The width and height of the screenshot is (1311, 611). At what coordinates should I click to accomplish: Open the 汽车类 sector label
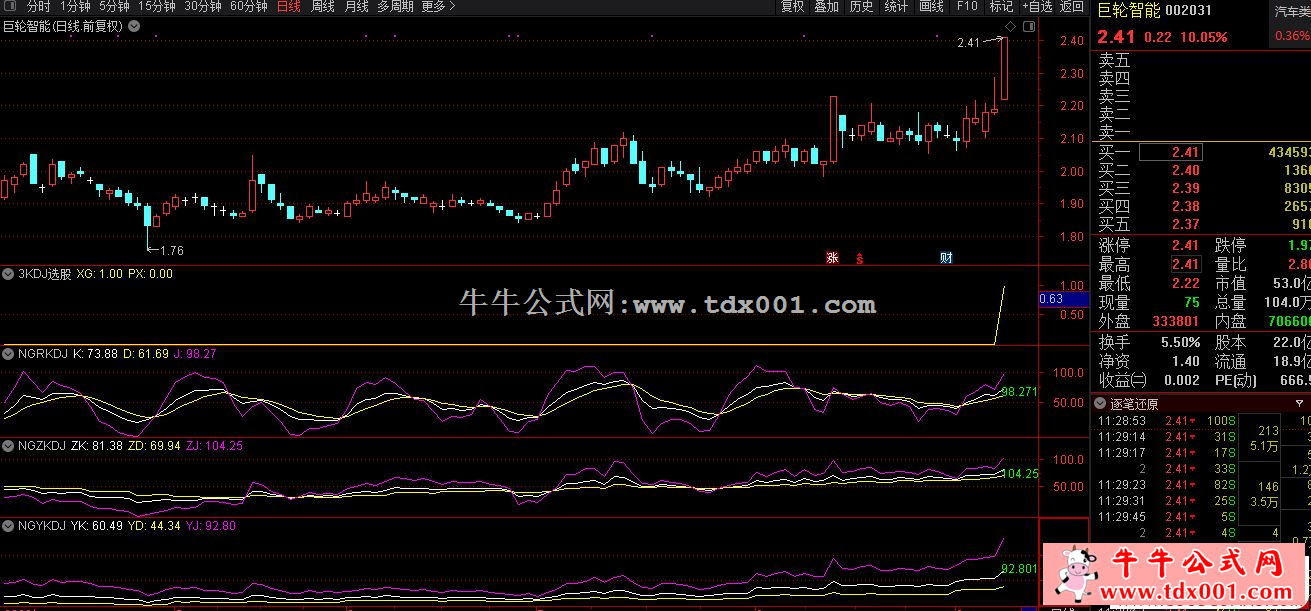pos(1291,10)
